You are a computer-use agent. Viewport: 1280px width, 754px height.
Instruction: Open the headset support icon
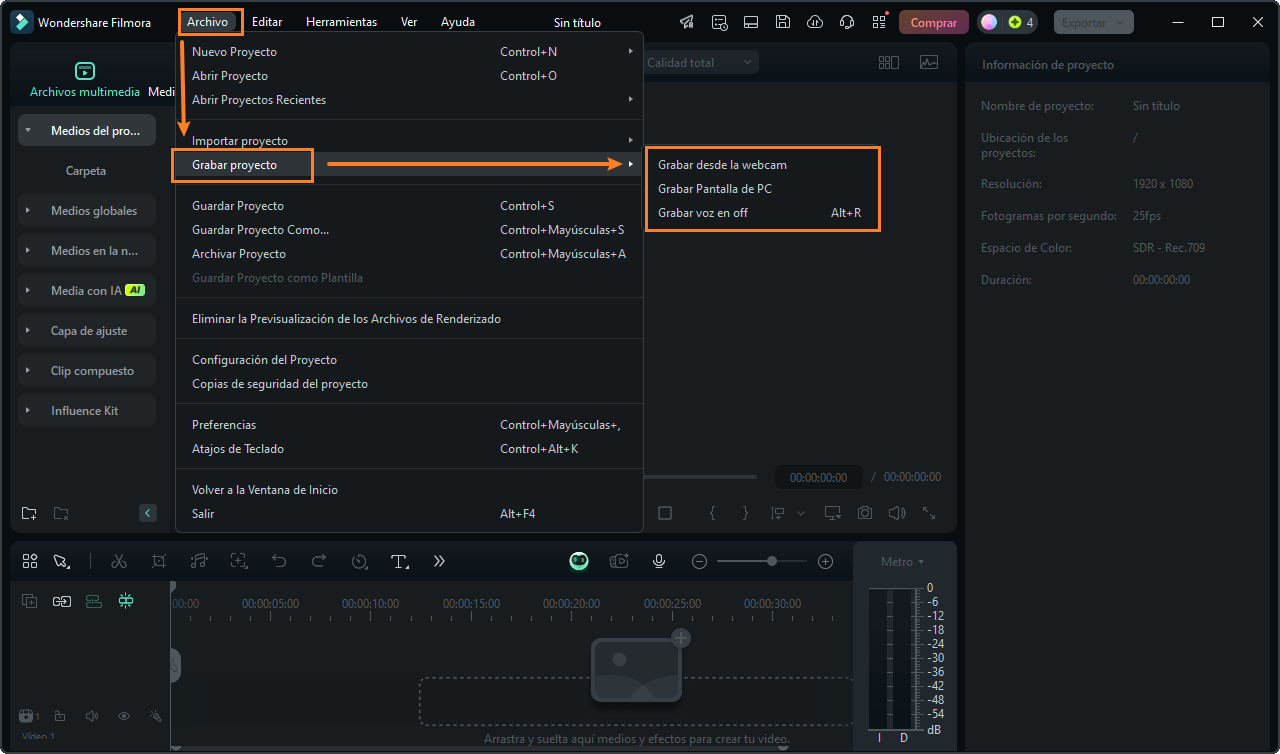tap(847, 22)
